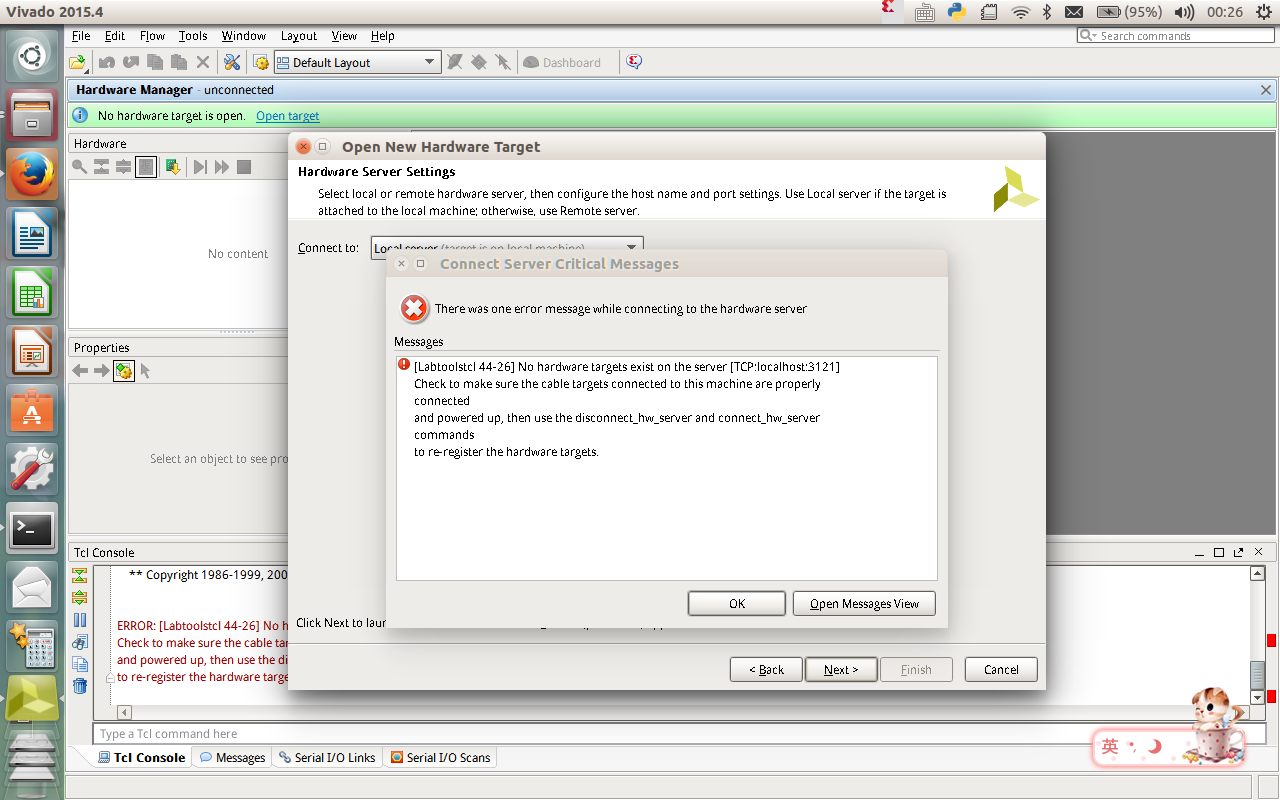The image size is (1280, 800).
Task: Open the battery indicator showing 95%
Action: click(1129, 12)
